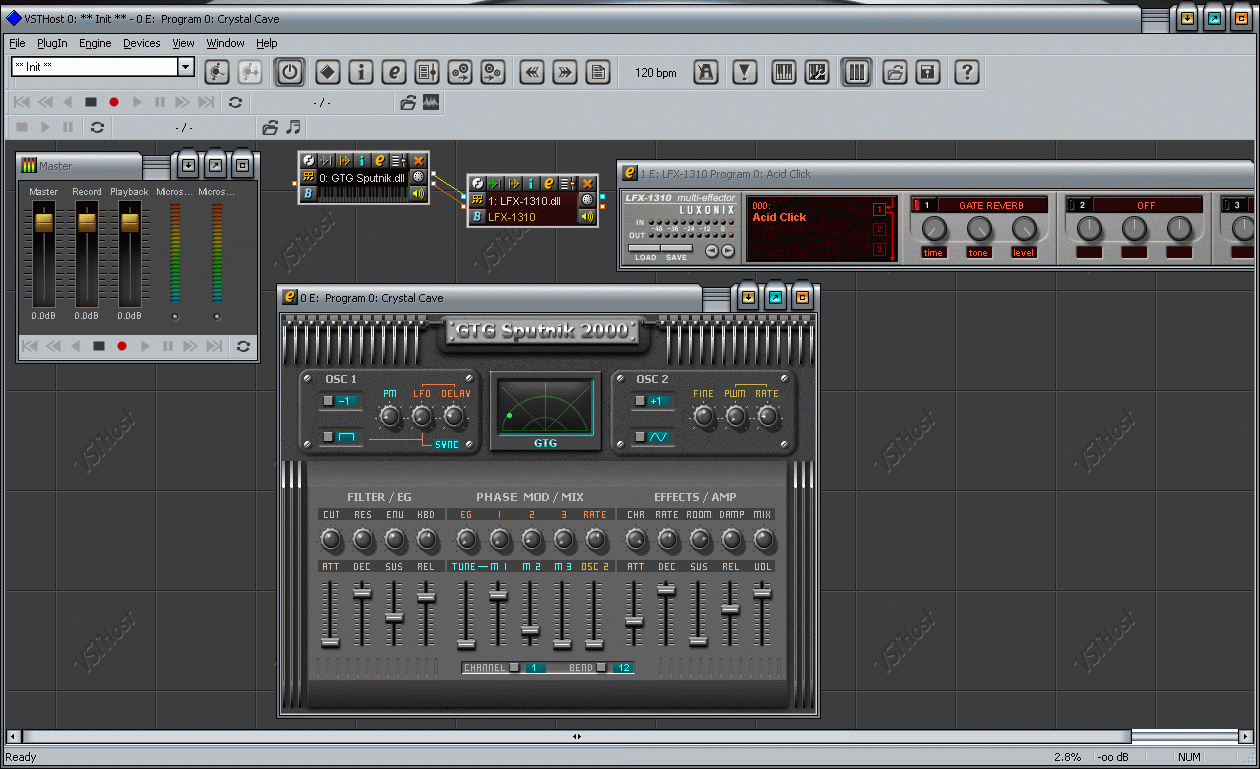Click the bars icon right of the keyboard-wrench icon
Screen dimensions: 1260x769
(856, 72)
